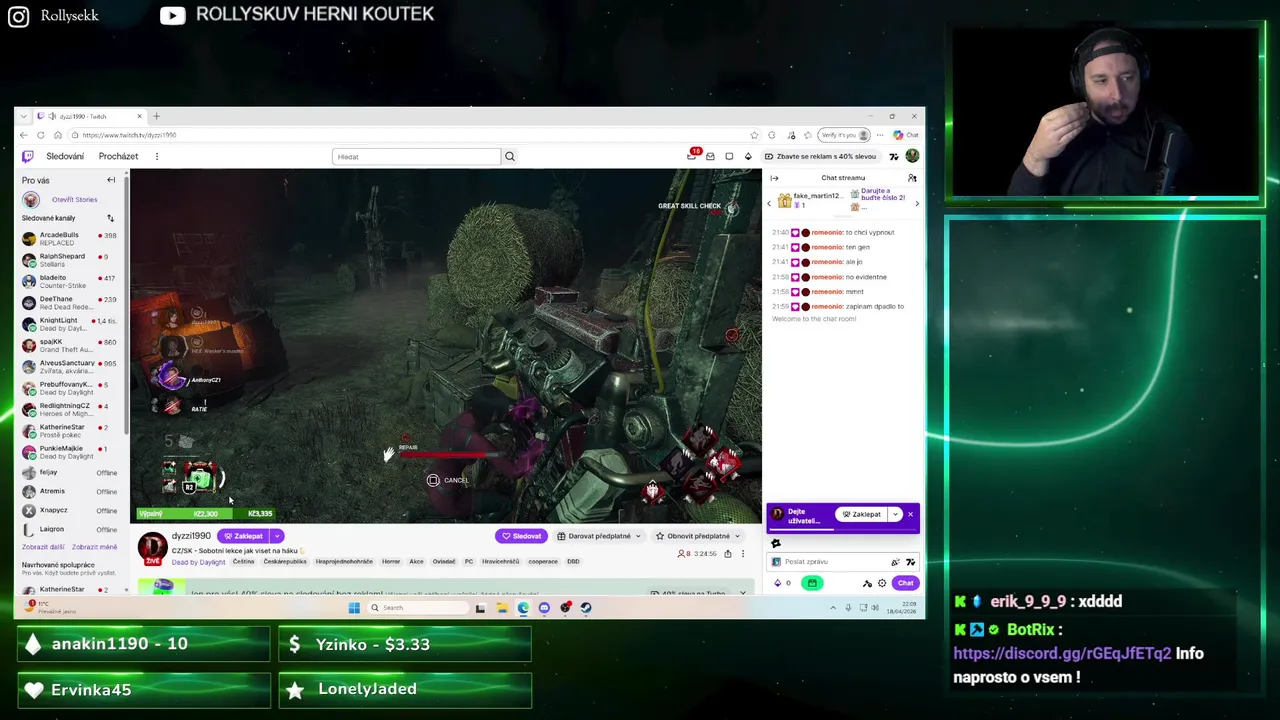Open spajKK channel in sidebar
Viewport: 1280px width, 720px height.
[x=70, y=345]
